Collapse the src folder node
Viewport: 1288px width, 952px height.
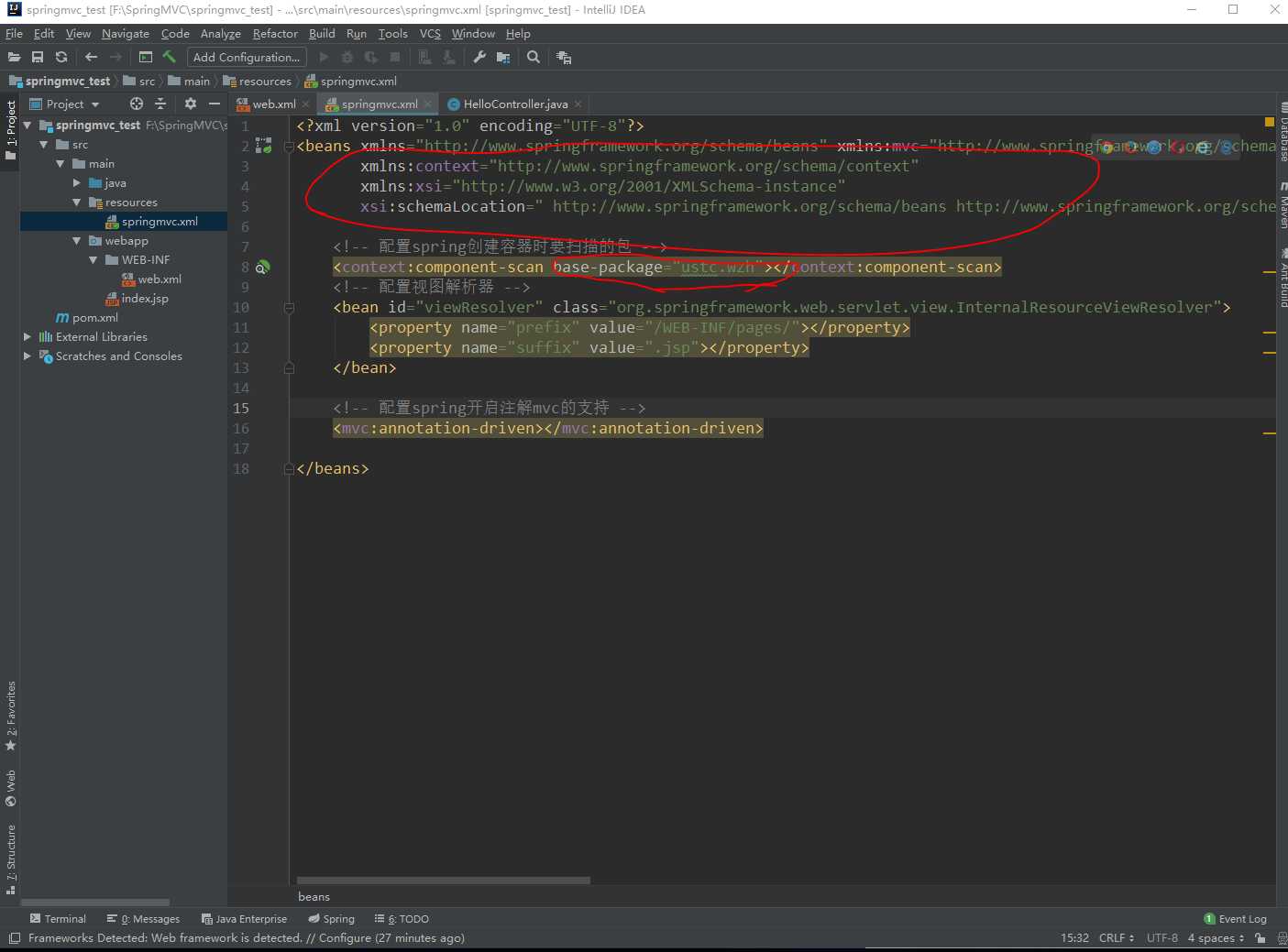(x=44, y=145)
